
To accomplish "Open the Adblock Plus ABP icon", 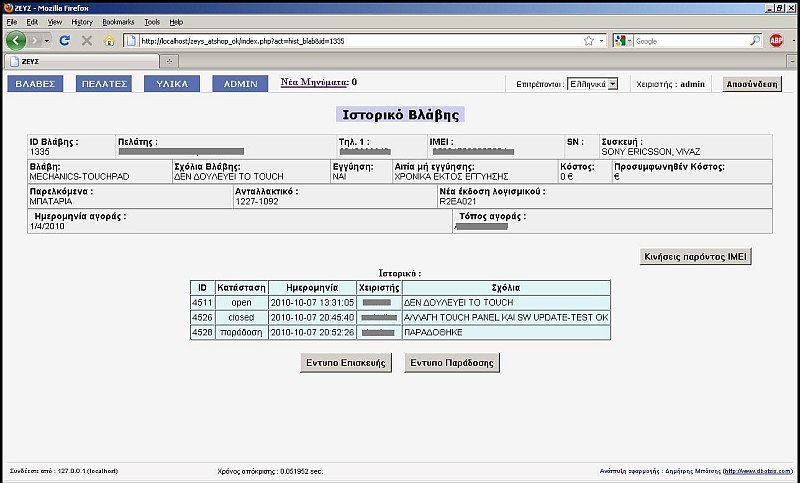I will 776,41.
